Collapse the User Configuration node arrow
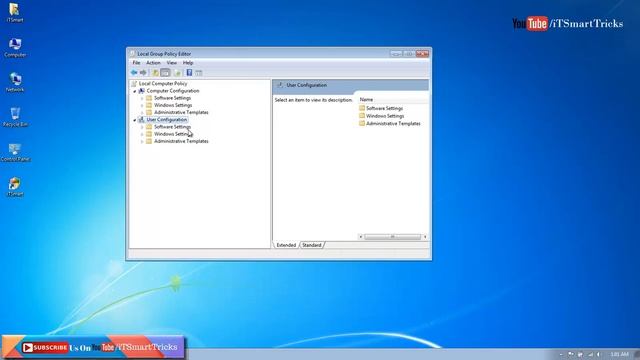Screen dimensions: 640x360 pos(135,120)
